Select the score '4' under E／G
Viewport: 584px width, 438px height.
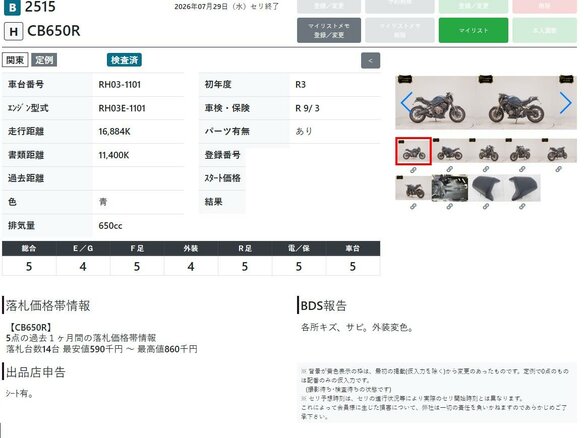pos(83,266)
